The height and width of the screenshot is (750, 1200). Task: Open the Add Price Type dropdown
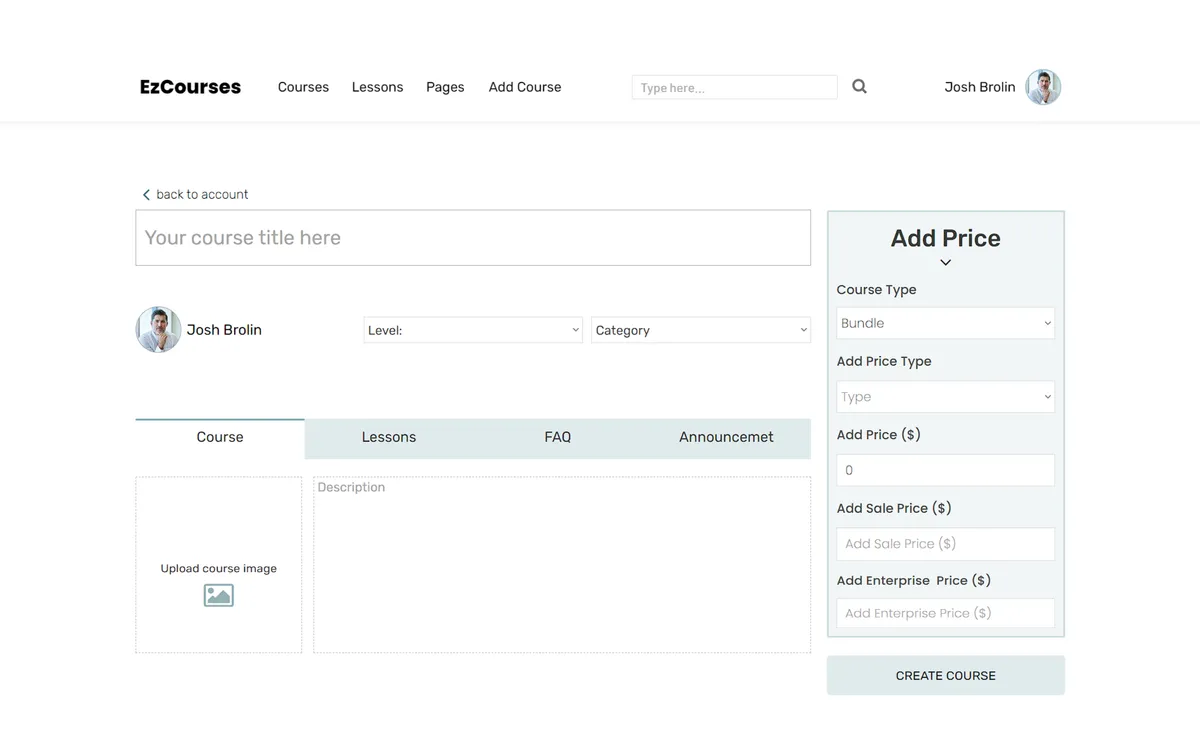[x=946, y=397]
